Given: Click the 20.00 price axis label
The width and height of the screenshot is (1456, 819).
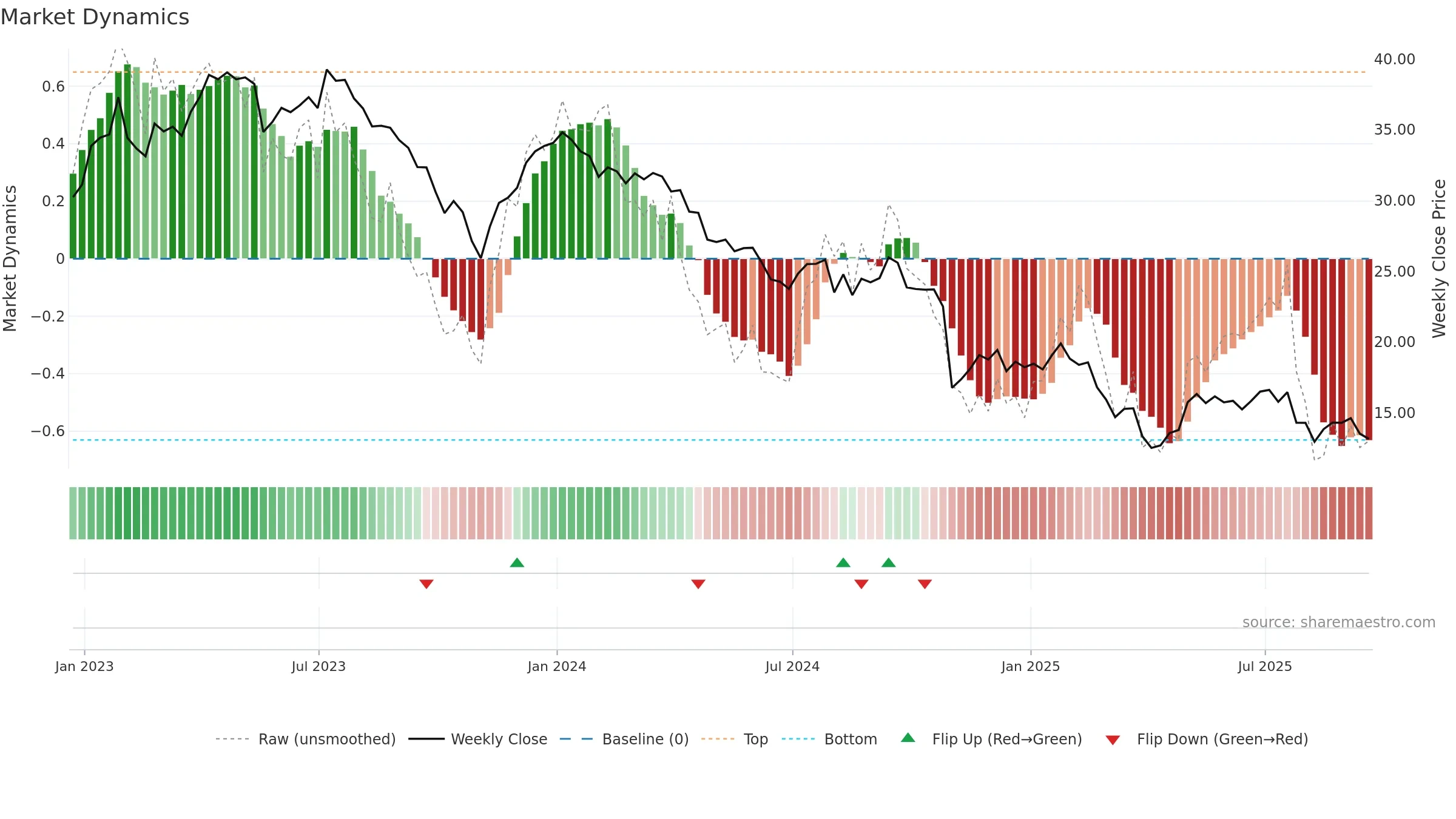Looking at the screenshot, I should point(1395,342).
